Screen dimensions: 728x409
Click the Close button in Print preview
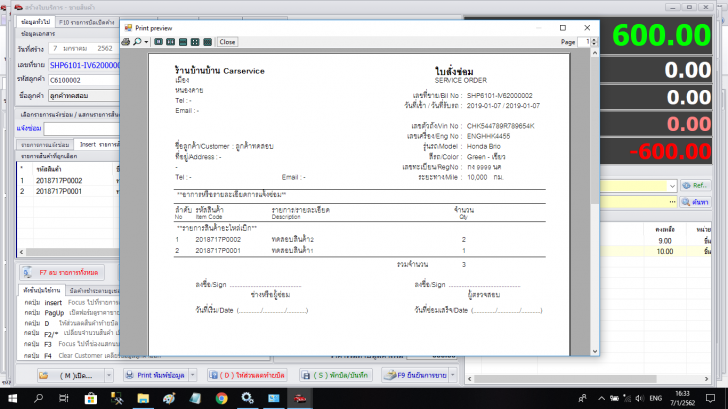227,42
